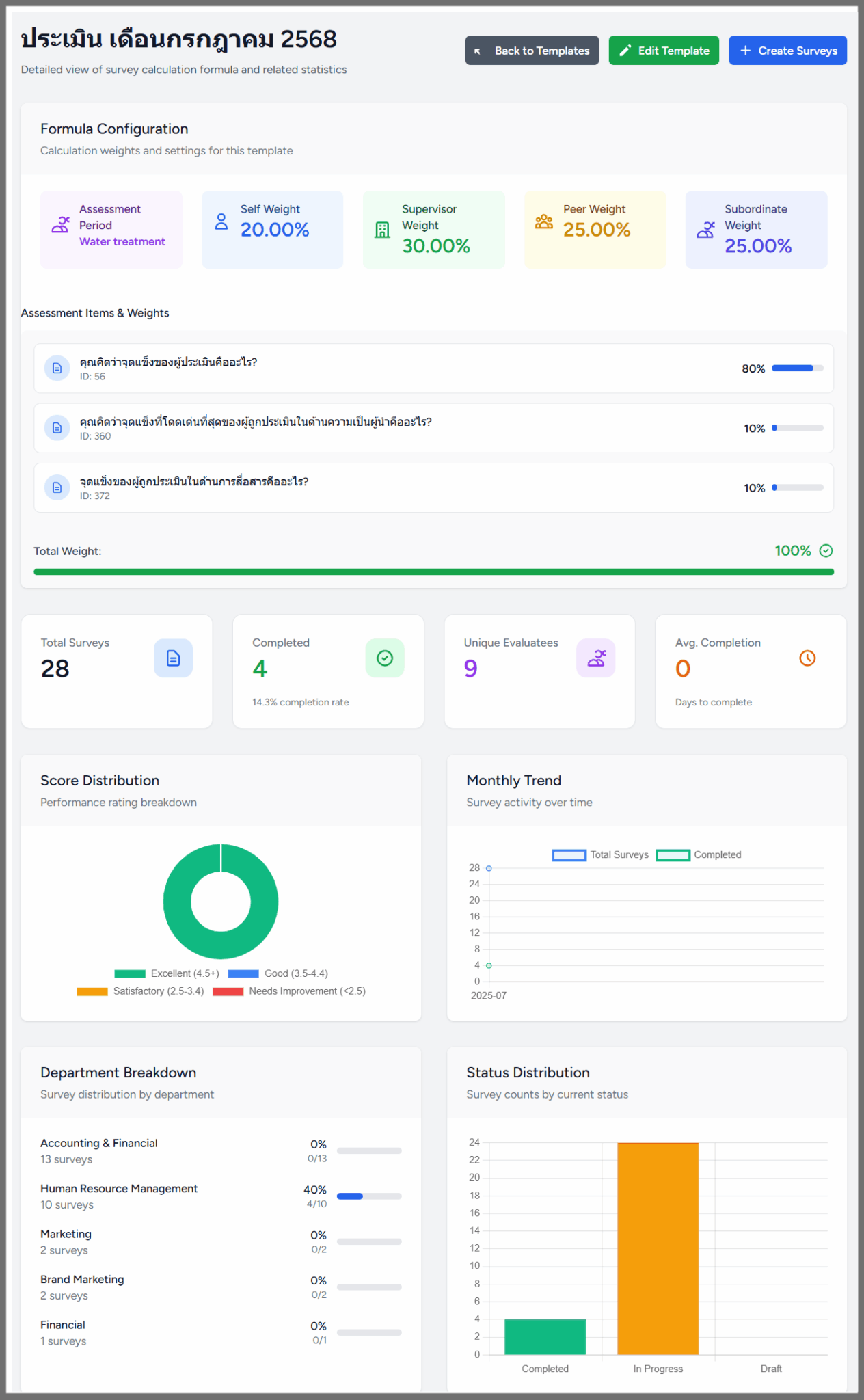This screenshot has width=864, height=1400.
Task: Click the Peer Weight group icon
Action: (x=544, y=221)
